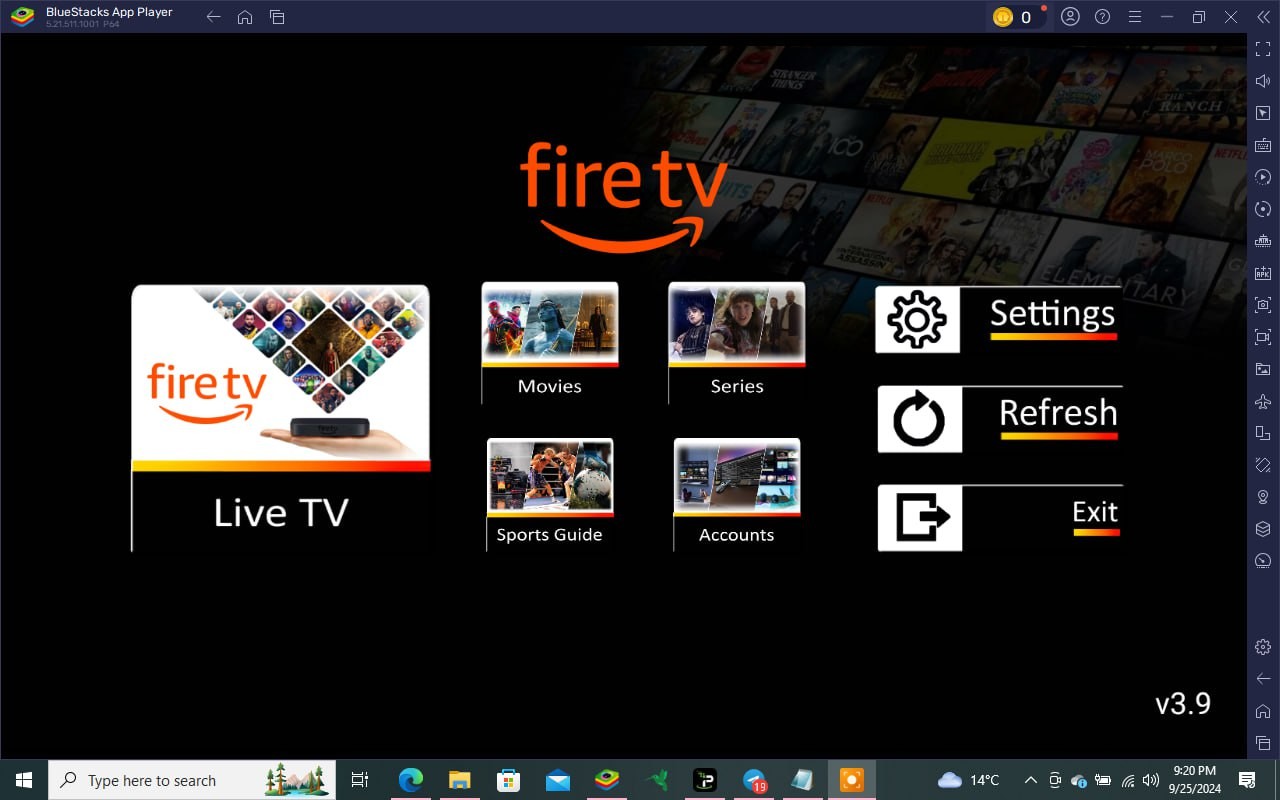Open the Live TV tile
The width and height of the screenshot is (1280, 800).
(281, 418)
